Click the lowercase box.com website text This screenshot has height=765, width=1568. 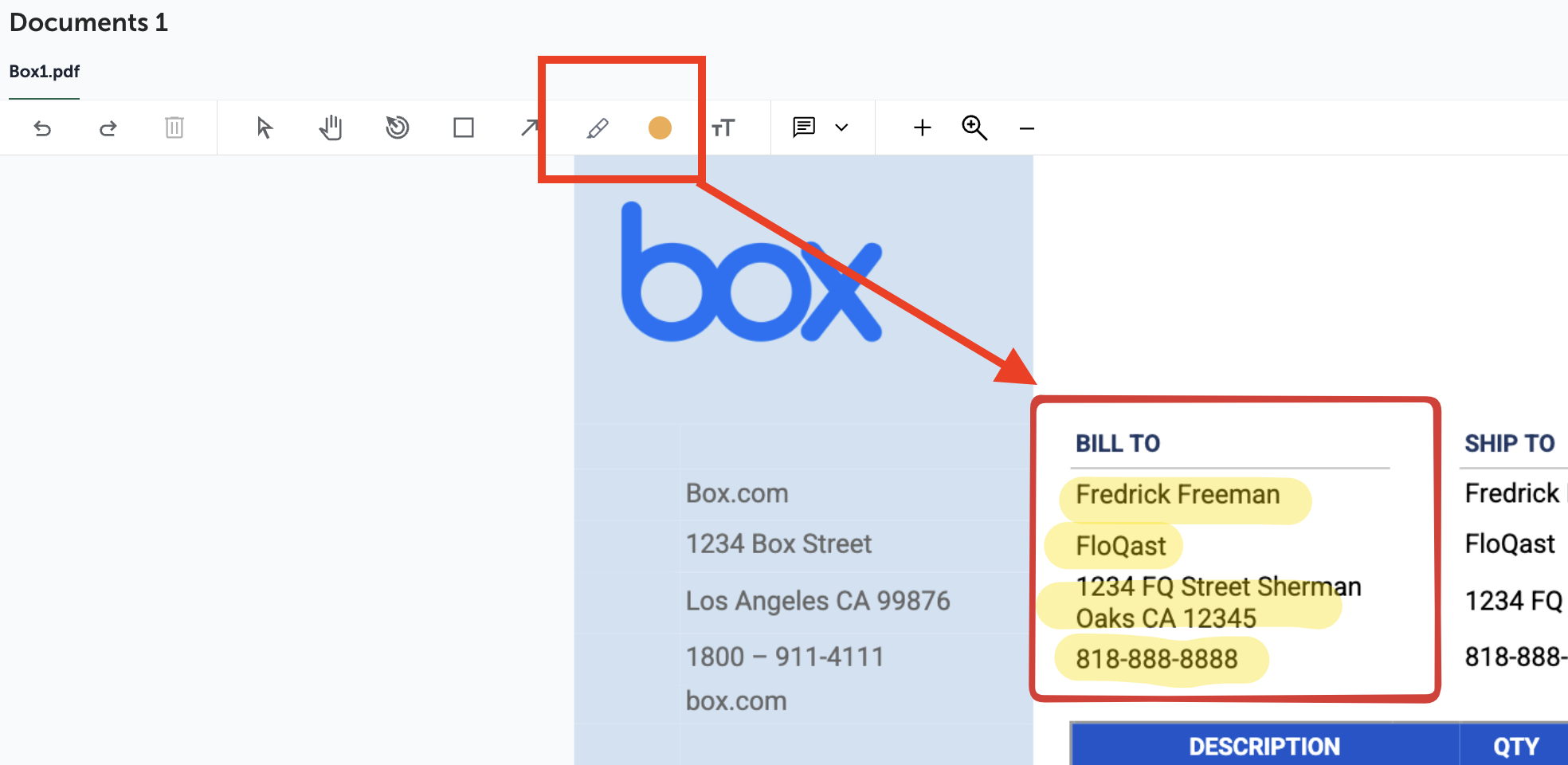coord(736,700)
